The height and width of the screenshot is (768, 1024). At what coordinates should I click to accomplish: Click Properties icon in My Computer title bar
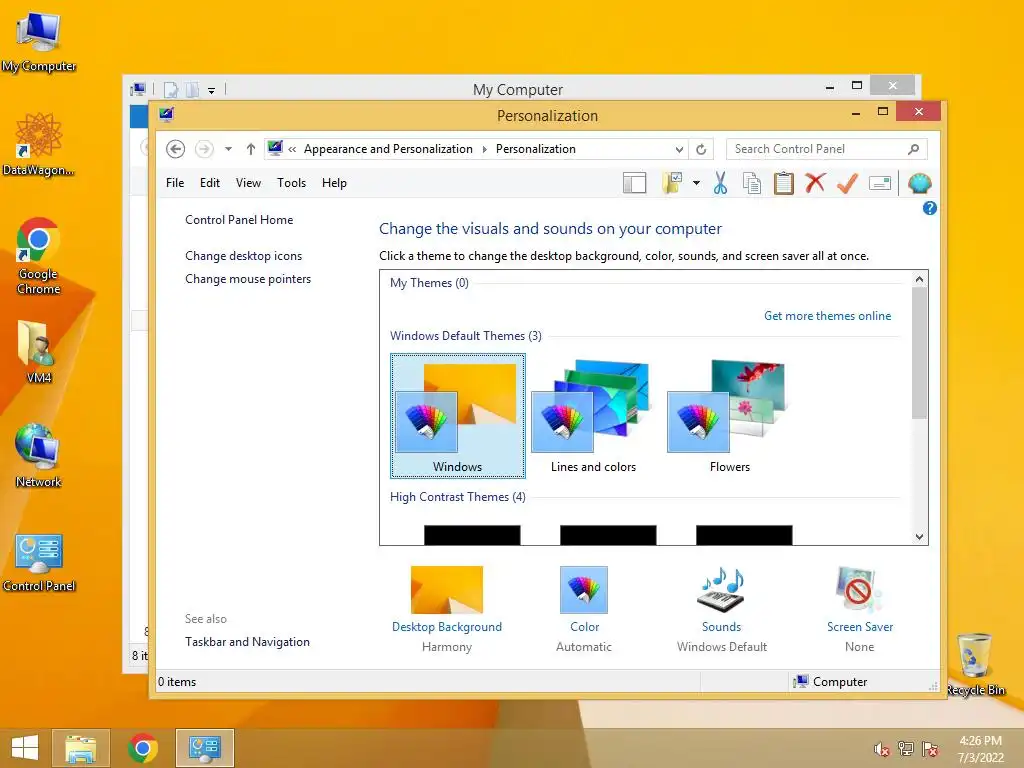coord(171,89)
